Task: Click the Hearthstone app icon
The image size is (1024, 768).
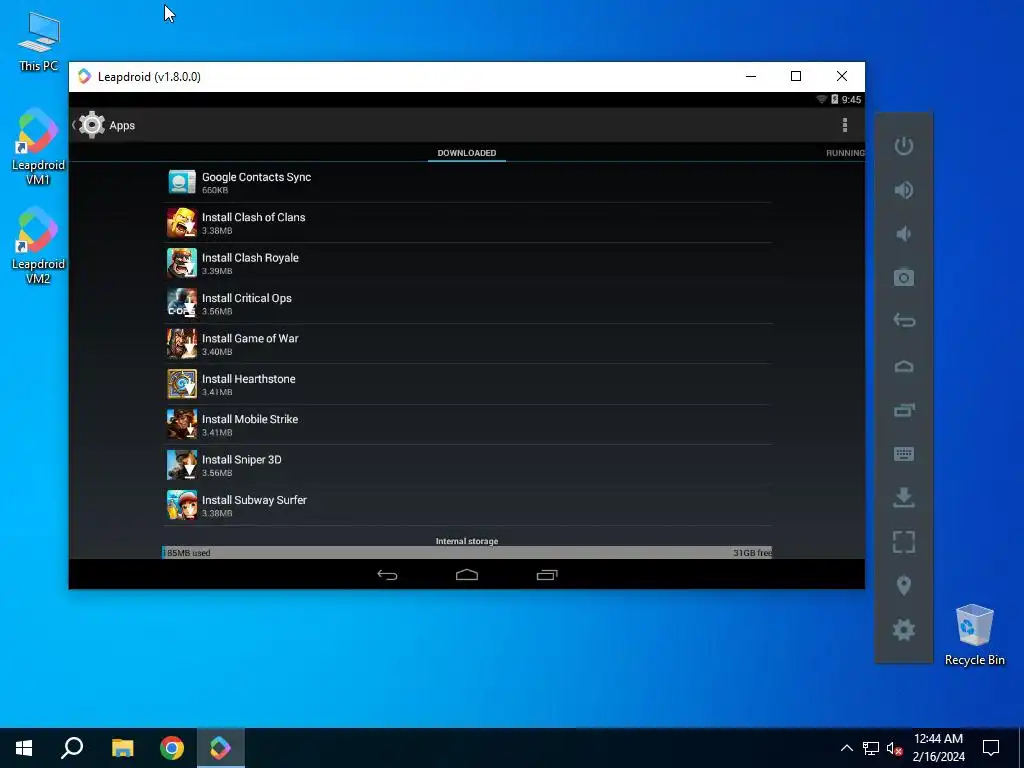Action: point(182,385)
